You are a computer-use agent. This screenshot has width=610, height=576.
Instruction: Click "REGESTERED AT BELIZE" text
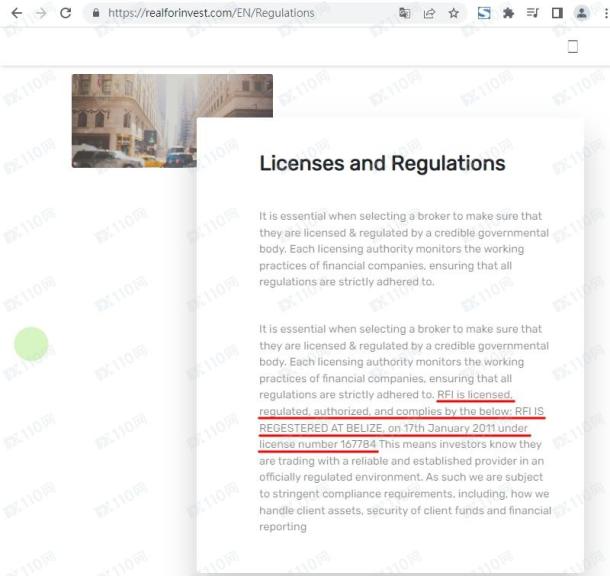coord(321,428)
